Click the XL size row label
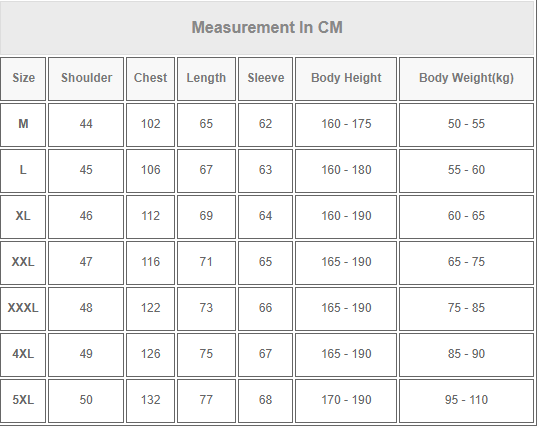This screenshot has width=539, height=428. [x=23, y=217]
